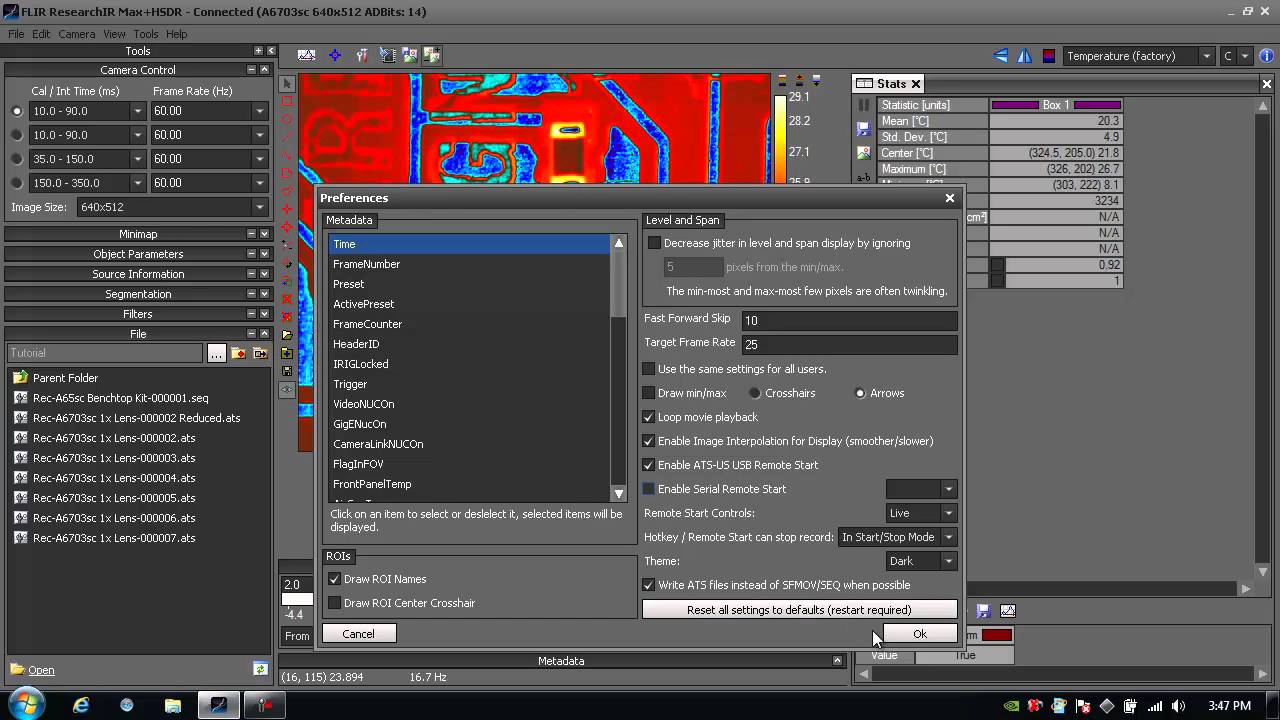Click Ok in Preferences dialog
Image resolution: width=1280 pixels, height=720 pixels.
(x=920, y=634)
